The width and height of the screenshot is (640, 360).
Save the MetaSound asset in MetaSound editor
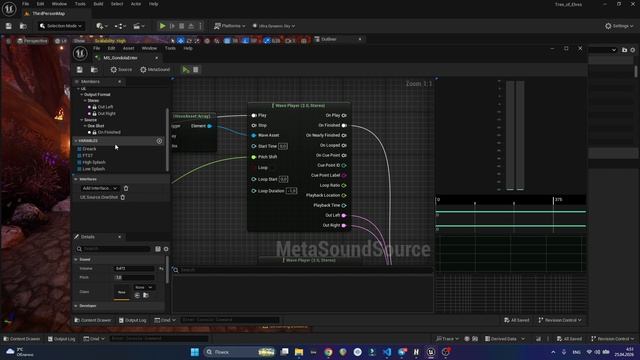pyautogui.click(x=80, y=70)
